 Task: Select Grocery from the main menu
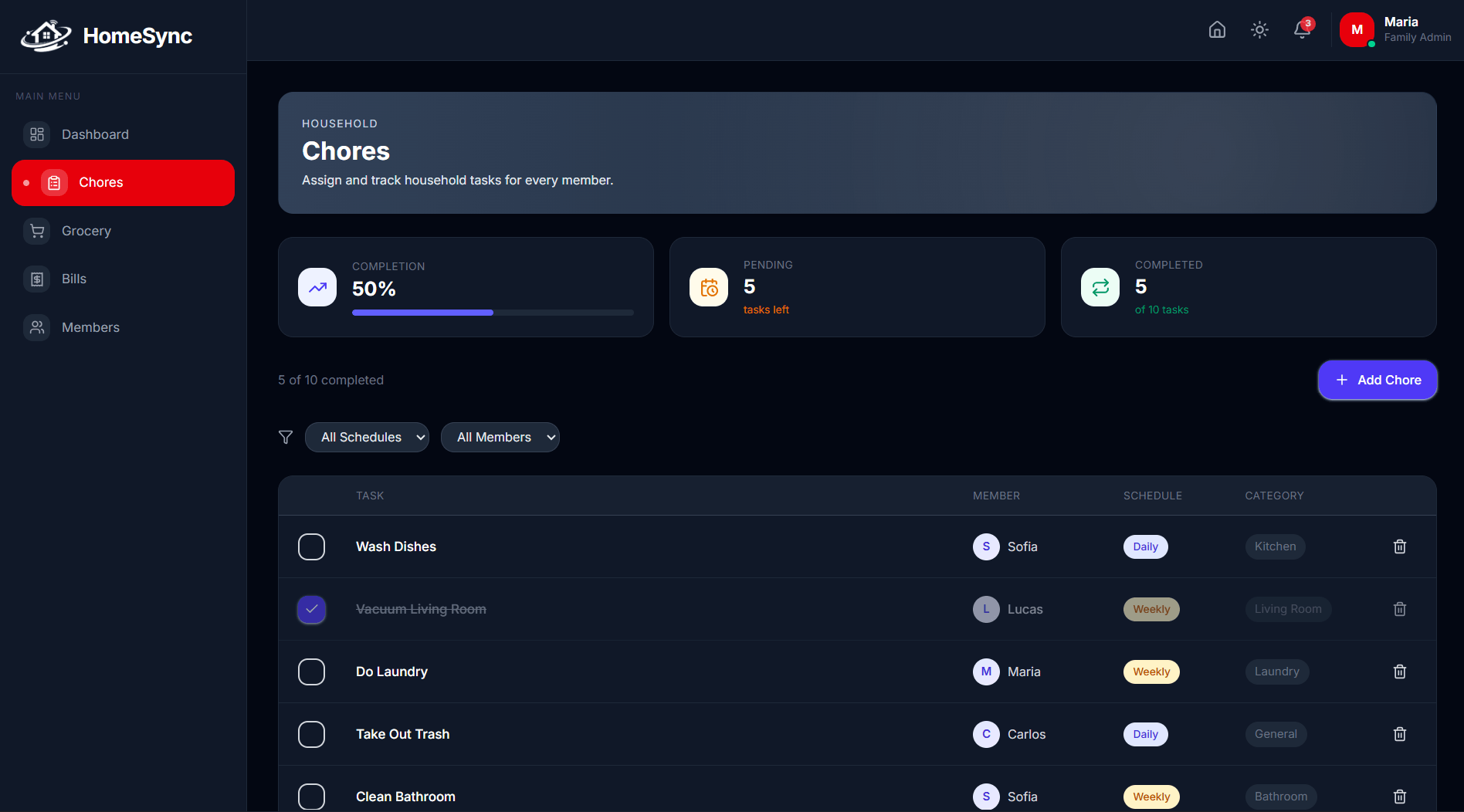(86, 230)
